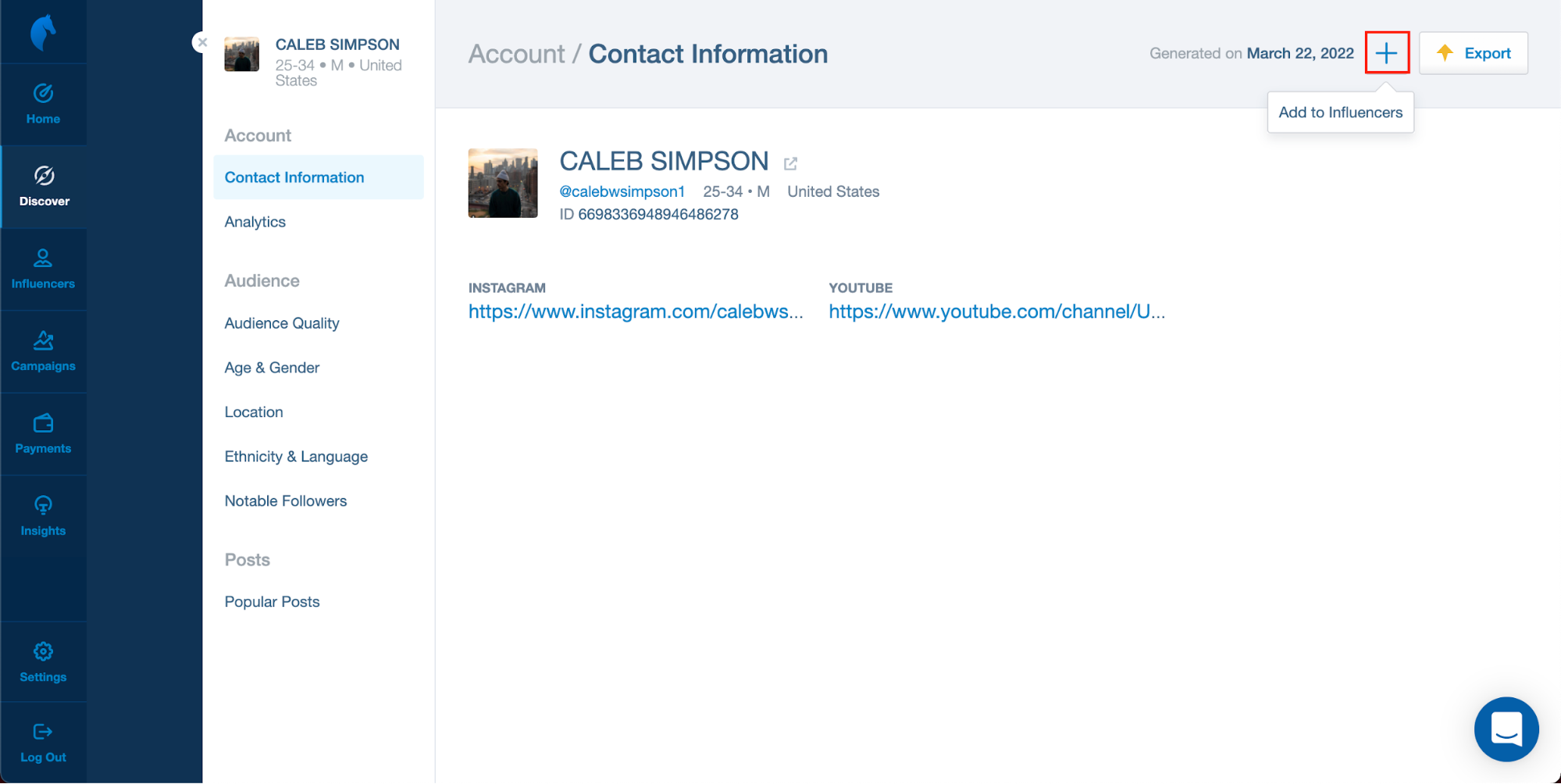Viewport: 1561px width, 784px height.
Task: Open Notable Followers section
Action: [x=286, y=501]
